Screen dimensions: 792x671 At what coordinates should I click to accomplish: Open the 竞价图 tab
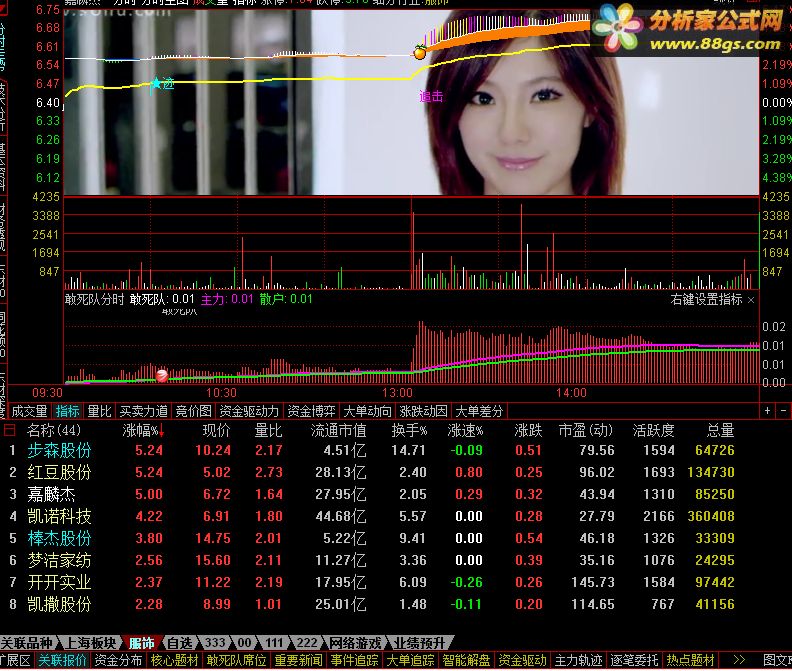tap(193, 411)
